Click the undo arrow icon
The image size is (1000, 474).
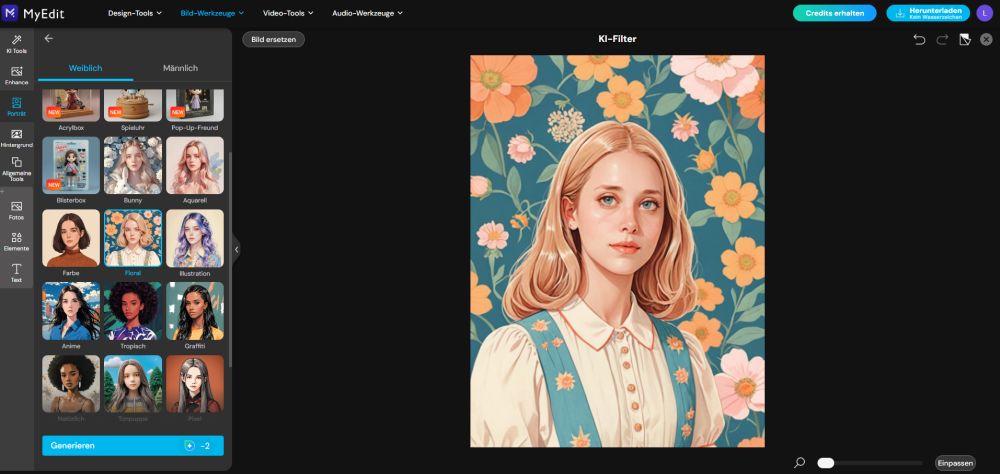[x=919, y=39]
